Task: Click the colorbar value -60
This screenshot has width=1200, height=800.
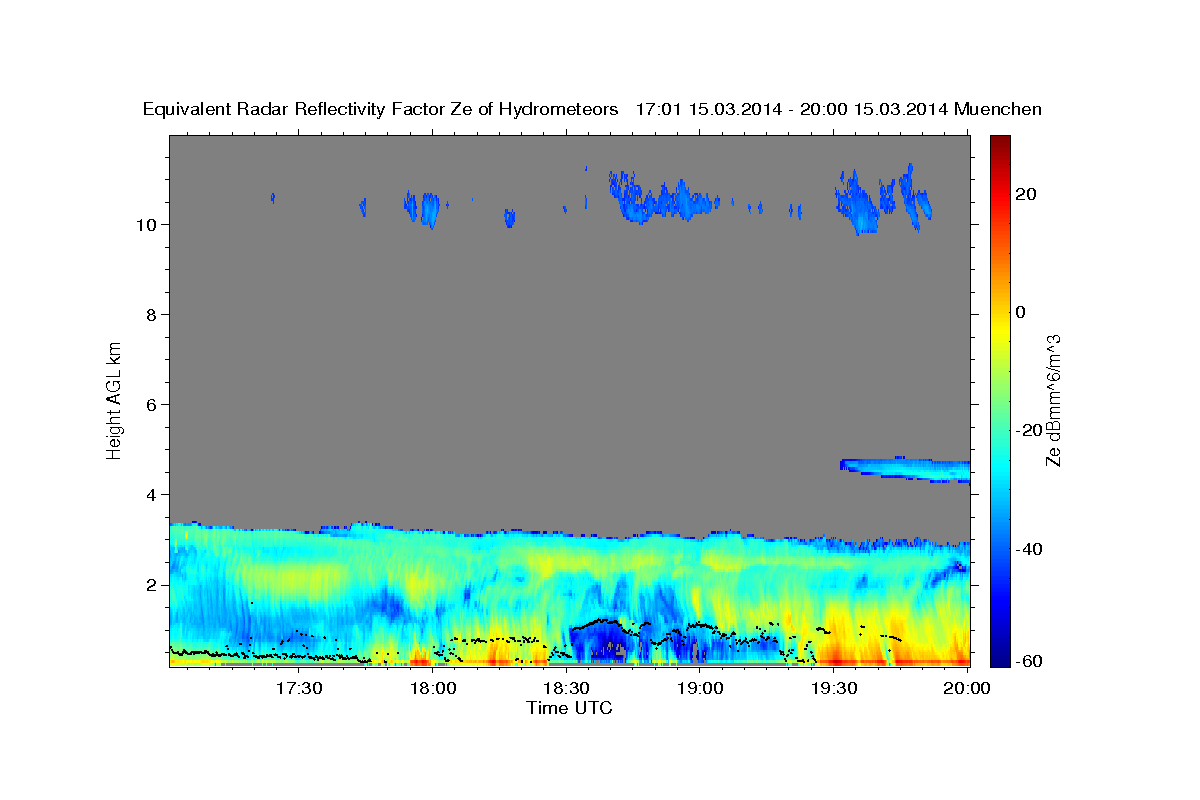Action: pyautogui.click(x=1029, y=660)
